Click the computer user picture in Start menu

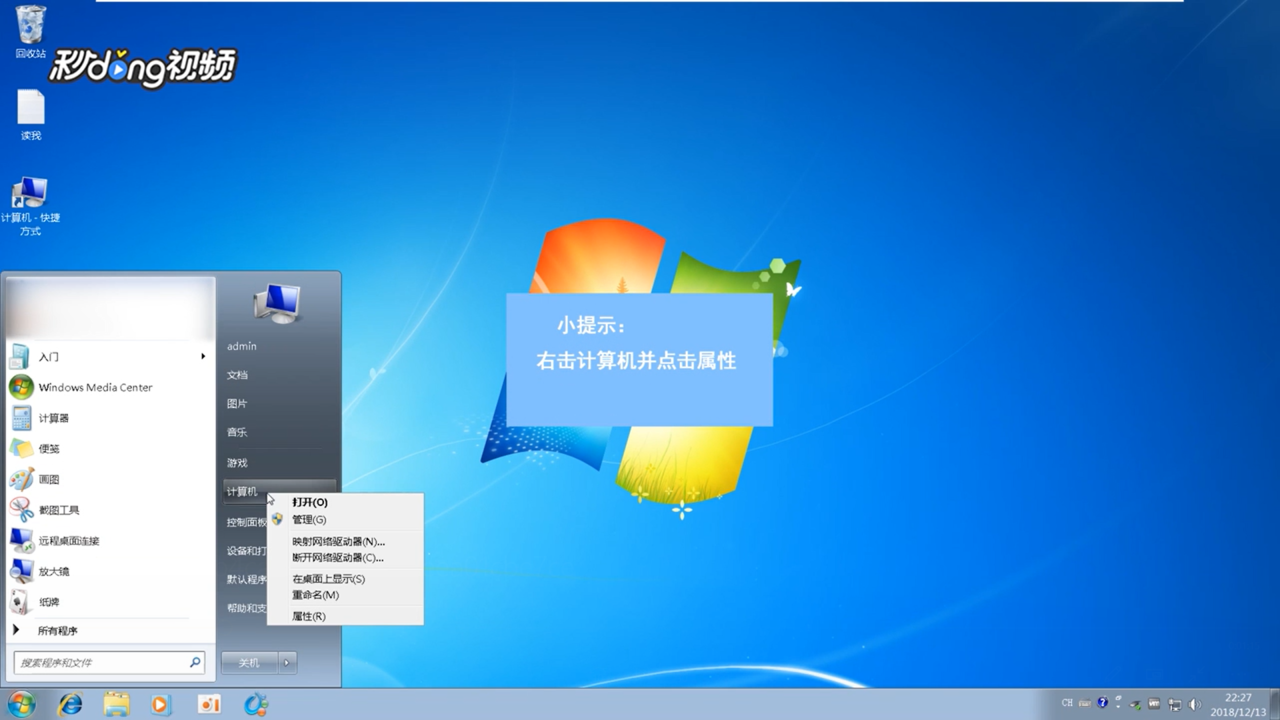(278, 302)
